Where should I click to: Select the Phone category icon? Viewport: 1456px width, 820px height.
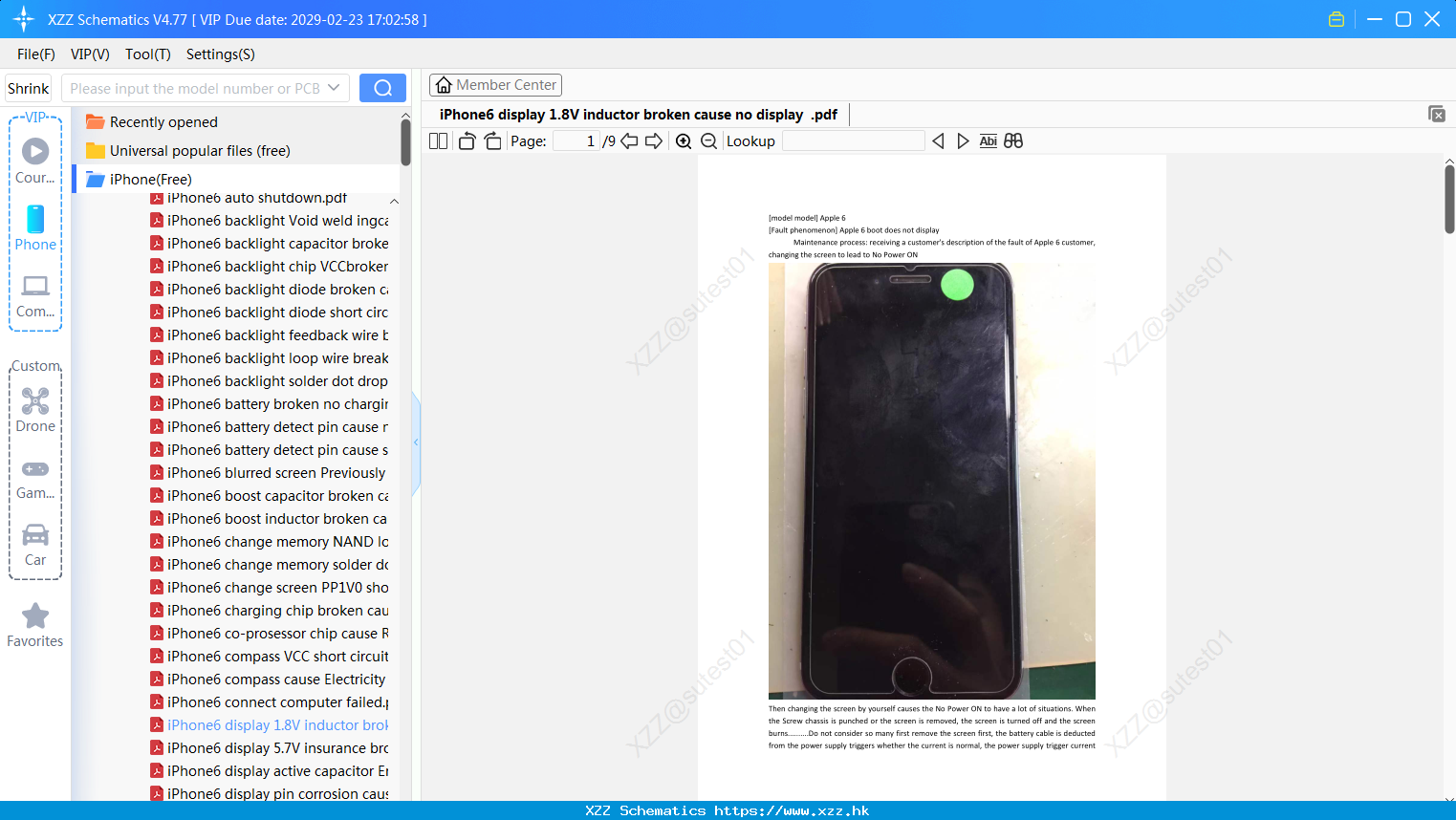tap(35, 228)
